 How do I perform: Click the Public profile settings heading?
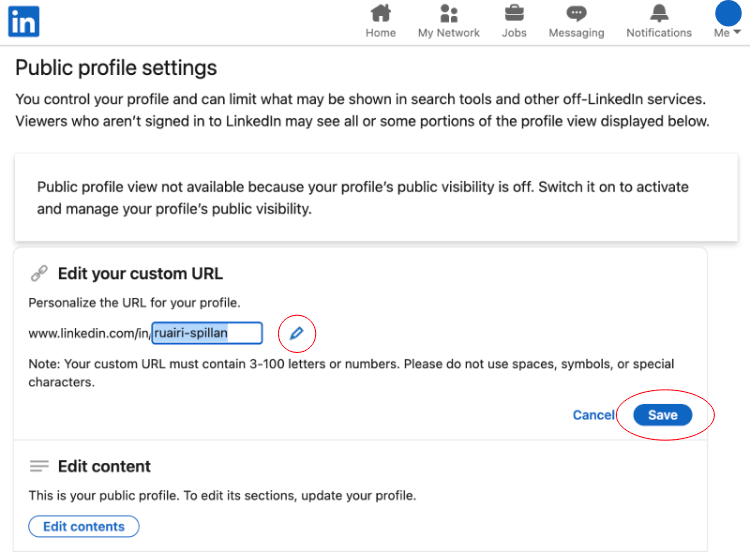tap(116, 68)
